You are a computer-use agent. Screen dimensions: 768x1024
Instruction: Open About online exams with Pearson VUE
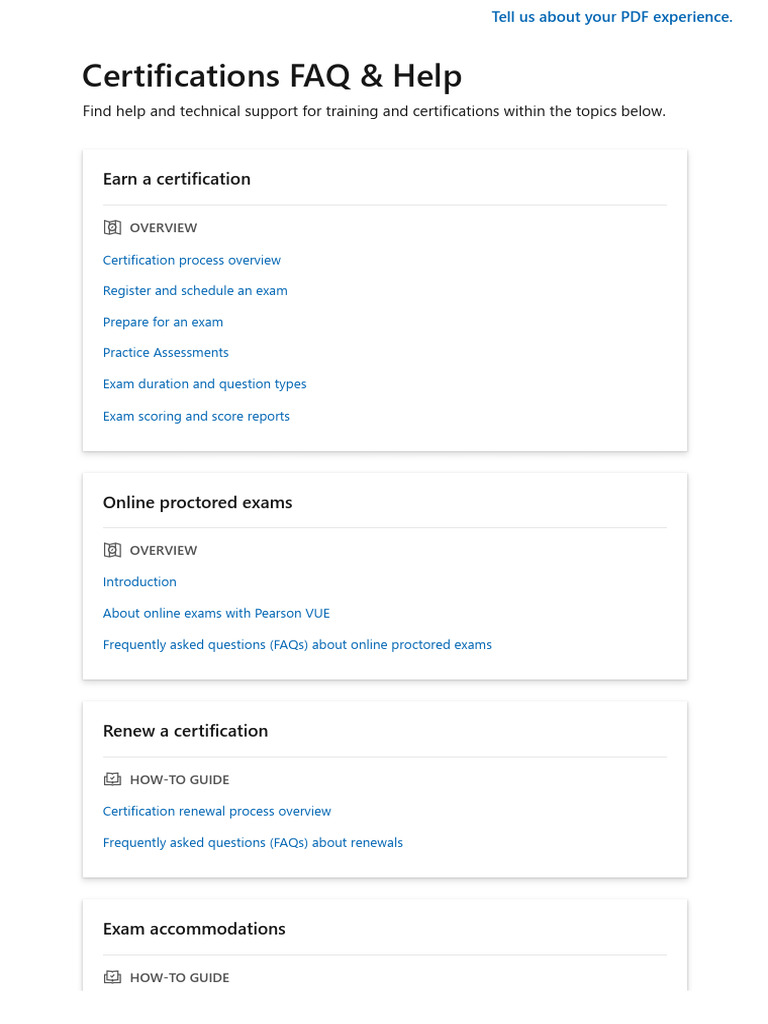click(216, 613)
